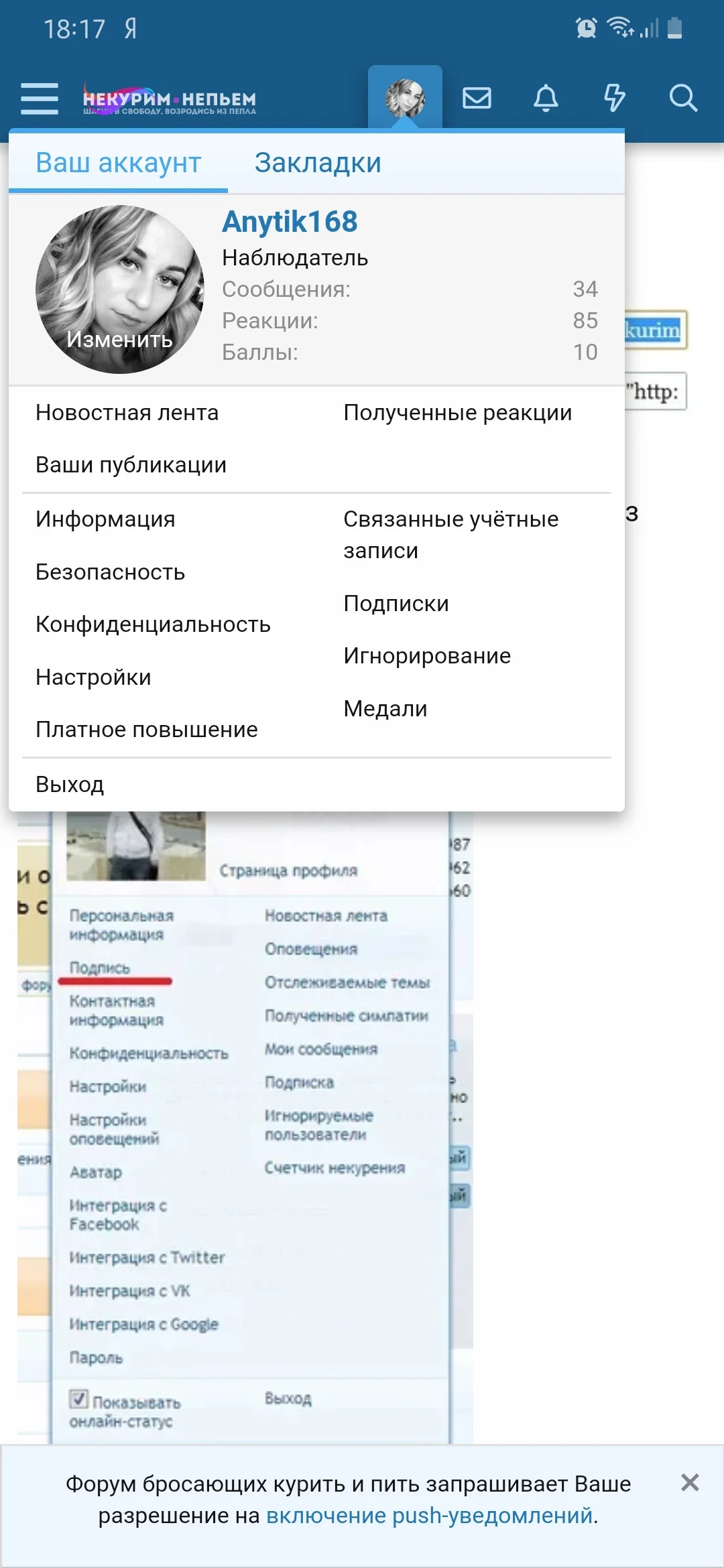Screen dimensions: 724x1568
Task: Tap the alarm clock status bar icon
Action: click(x=586, y=28)
